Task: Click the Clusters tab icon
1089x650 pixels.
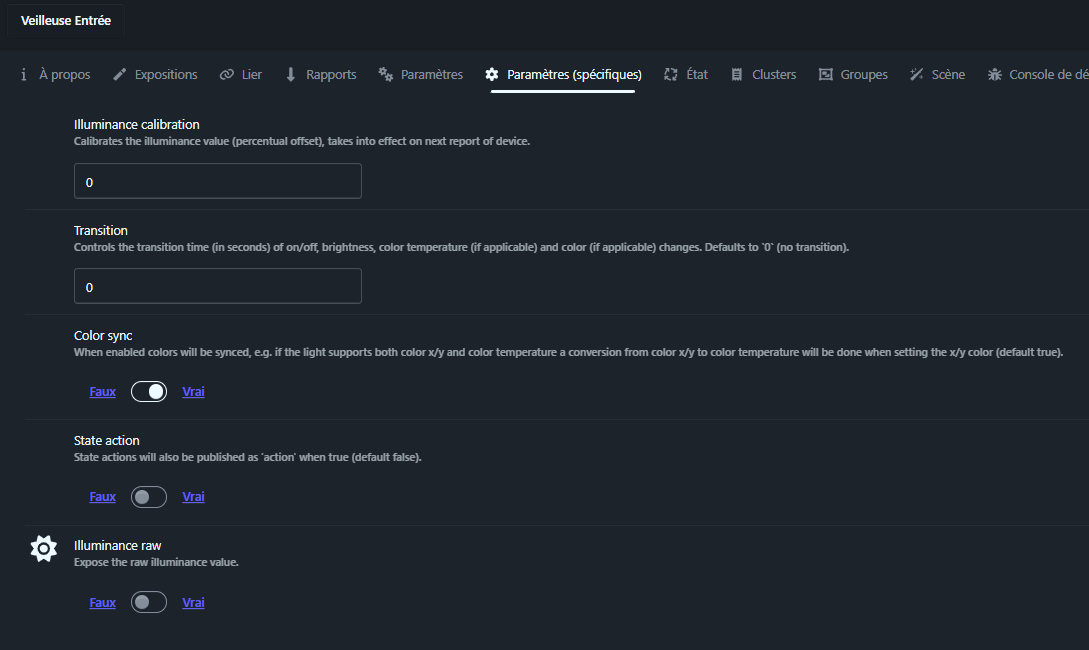Action: click(737, 75)
